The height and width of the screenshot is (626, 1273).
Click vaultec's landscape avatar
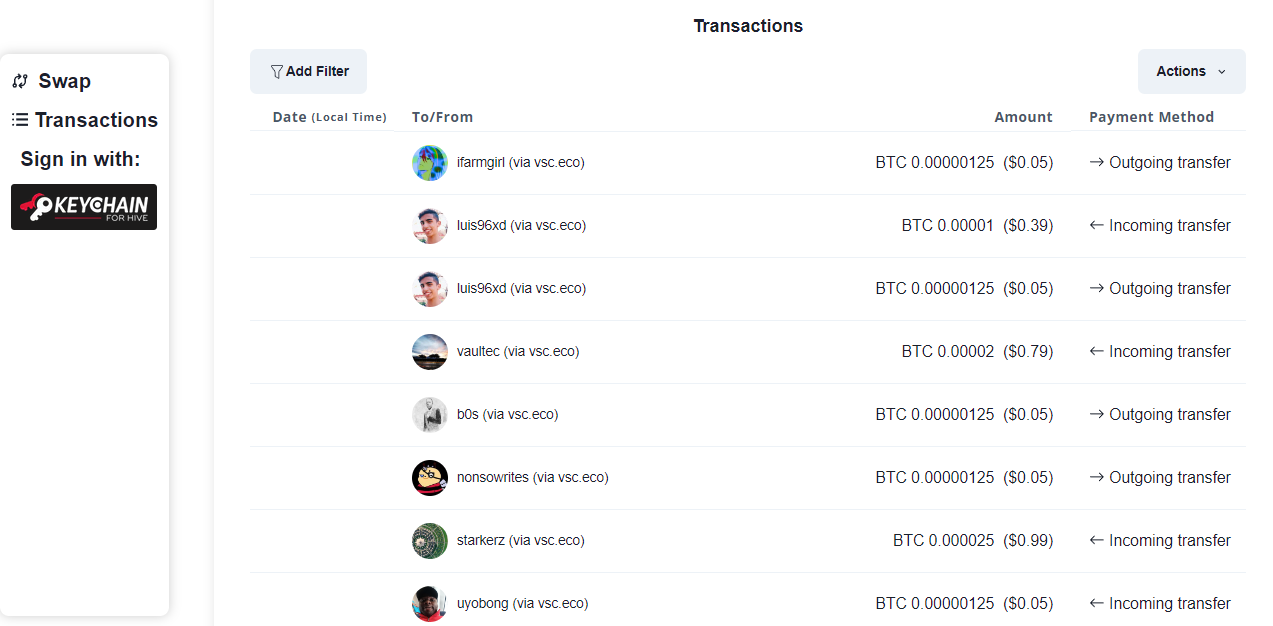tap(430, 352)
